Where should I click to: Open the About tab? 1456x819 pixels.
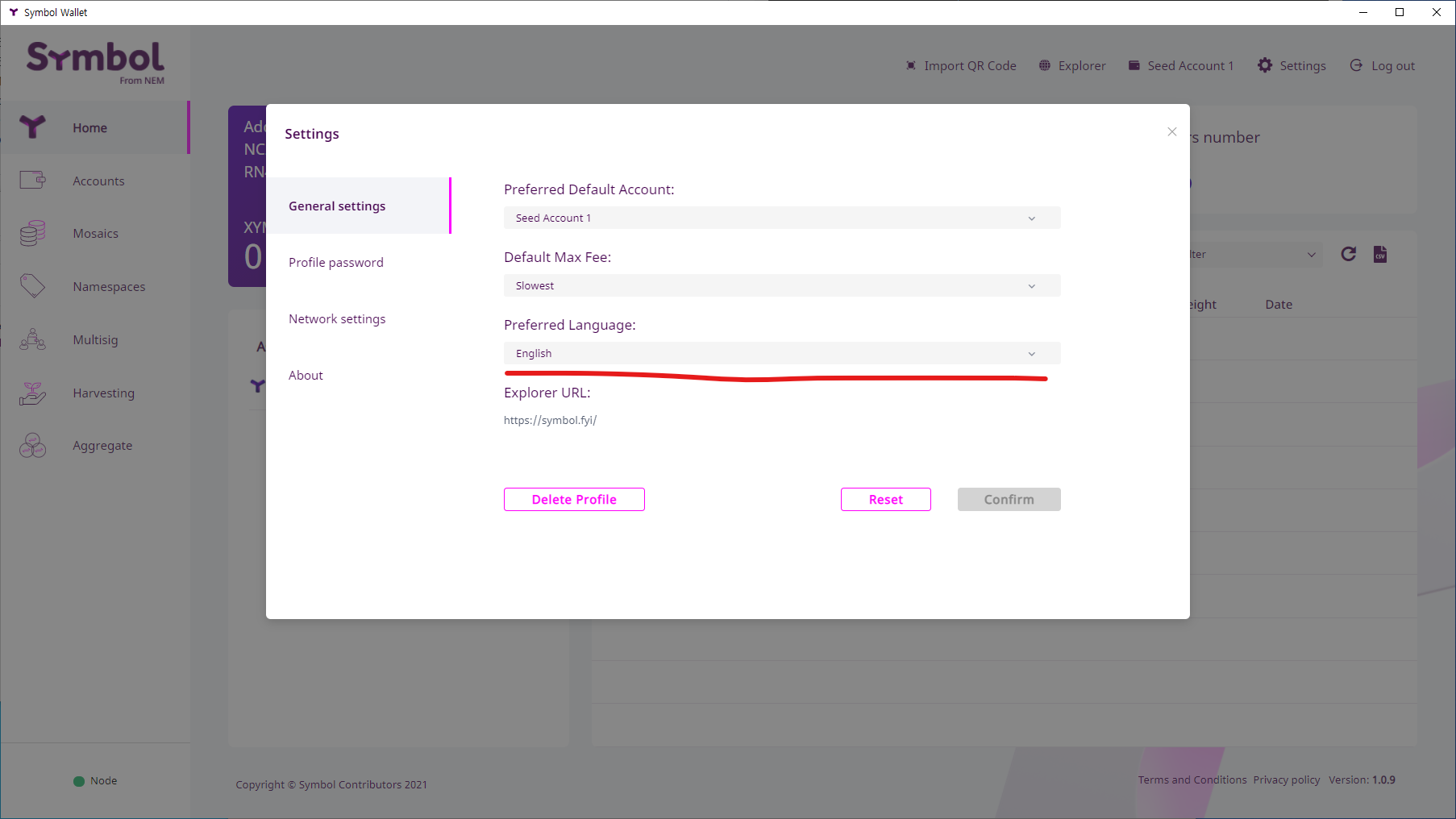(x=358, y=375)
